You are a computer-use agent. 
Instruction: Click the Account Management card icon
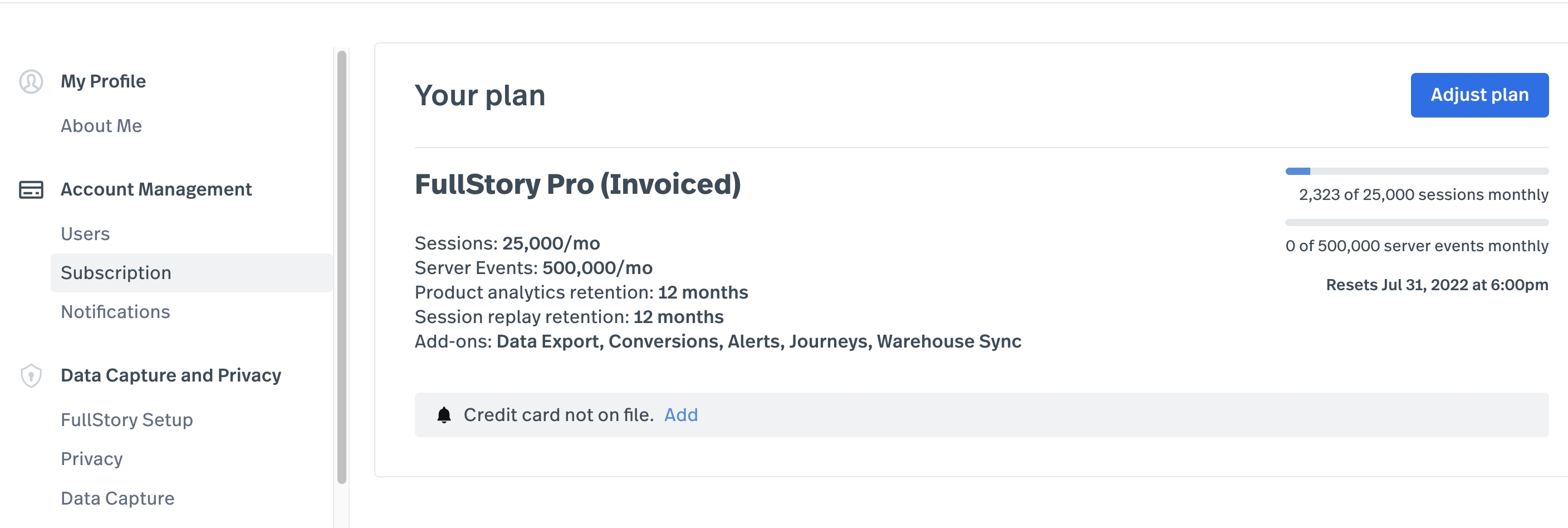click(x=31, y=189)
